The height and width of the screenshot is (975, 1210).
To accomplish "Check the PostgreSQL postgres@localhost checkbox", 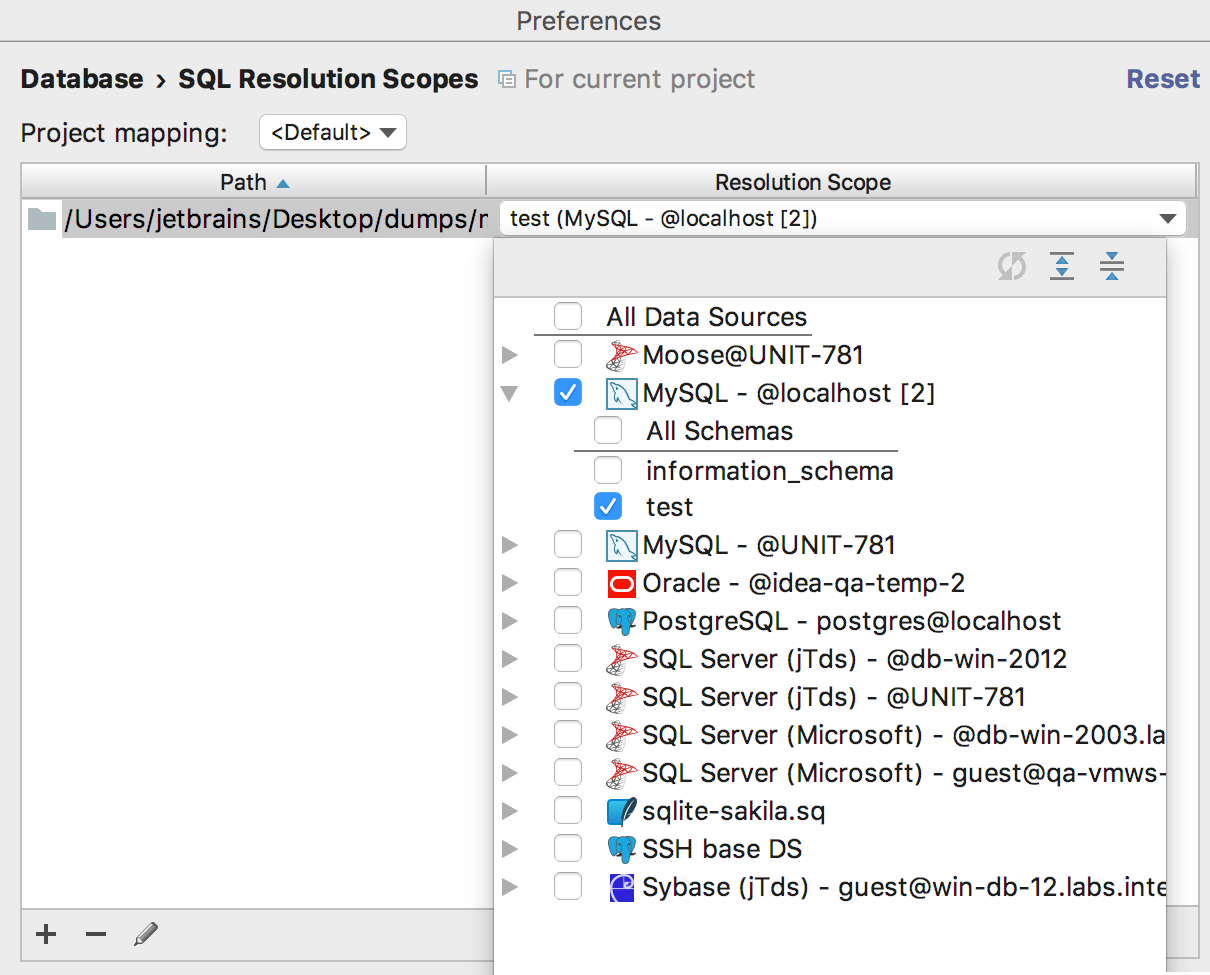I will point(568,621).
